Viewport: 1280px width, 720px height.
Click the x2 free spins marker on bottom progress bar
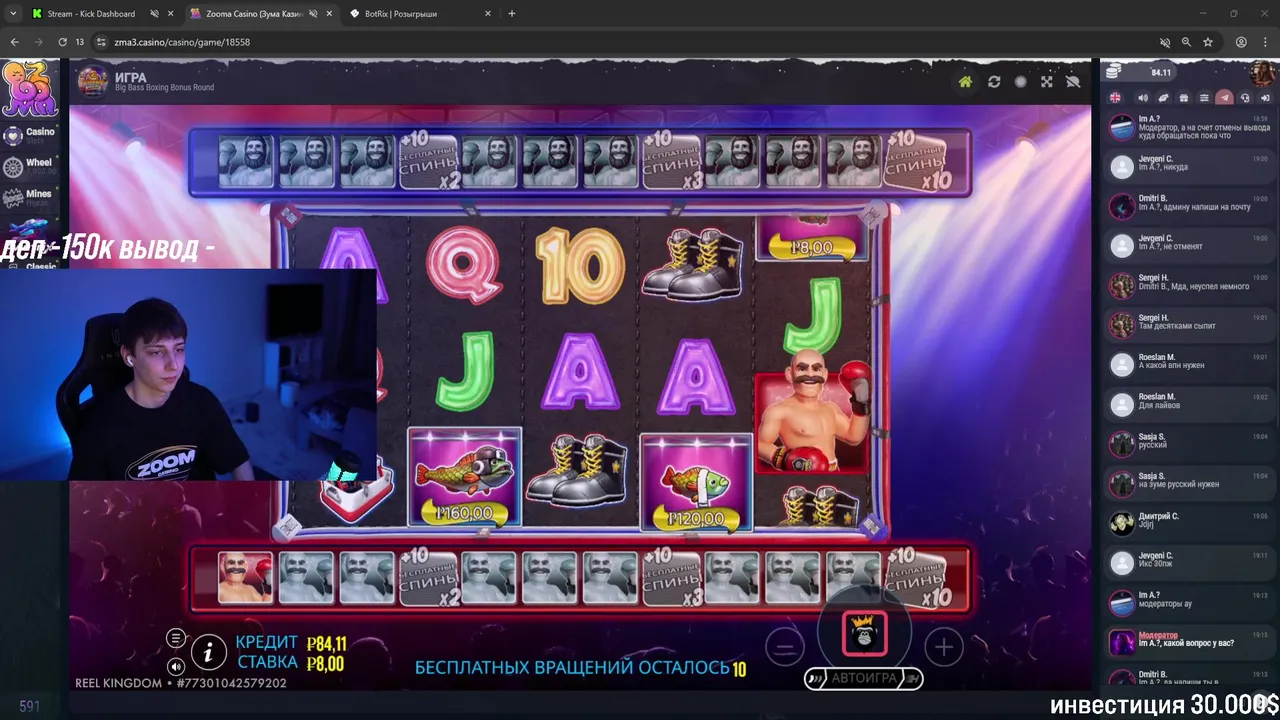430,579
